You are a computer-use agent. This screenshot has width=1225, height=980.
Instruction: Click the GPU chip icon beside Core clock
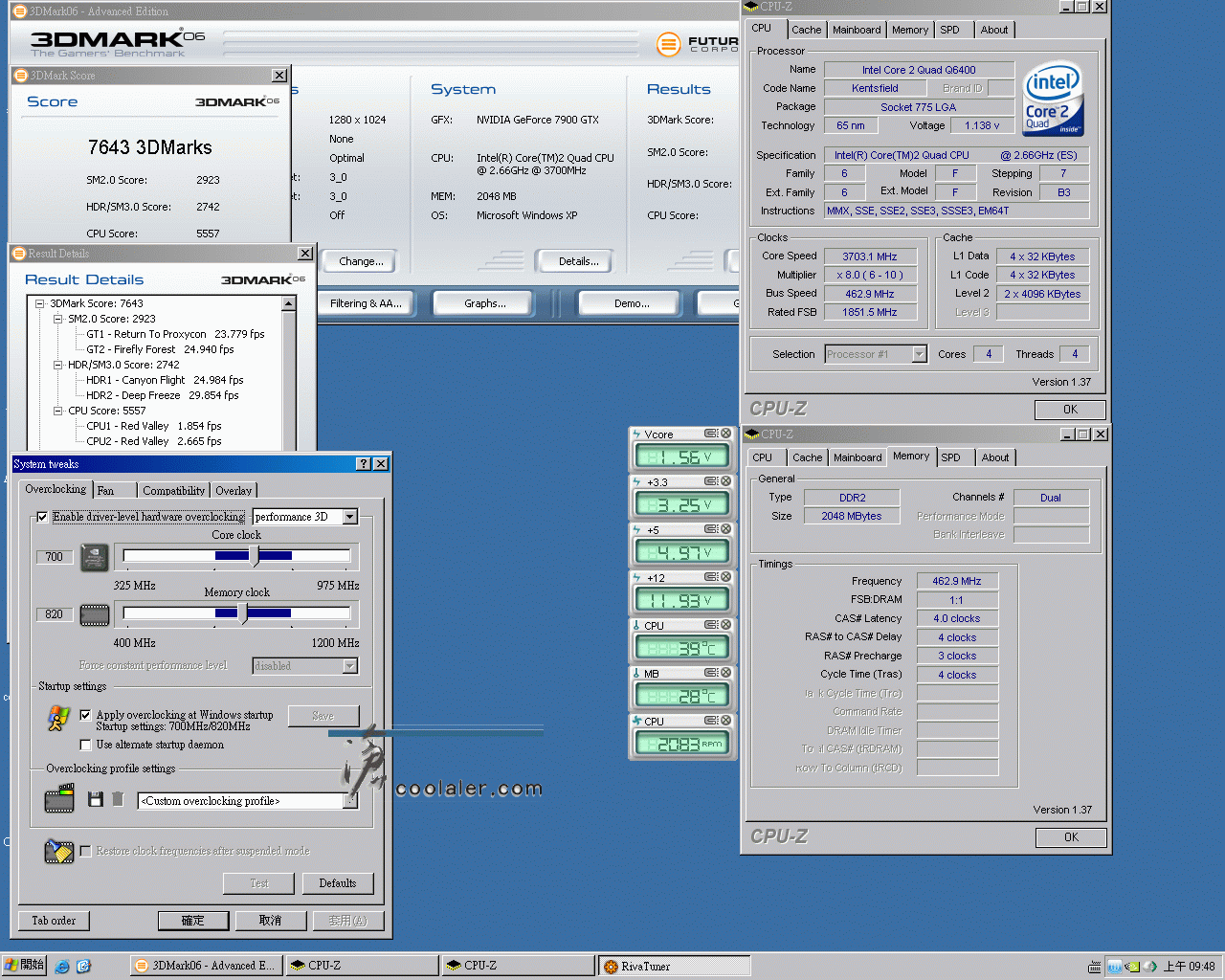[95, 557]
